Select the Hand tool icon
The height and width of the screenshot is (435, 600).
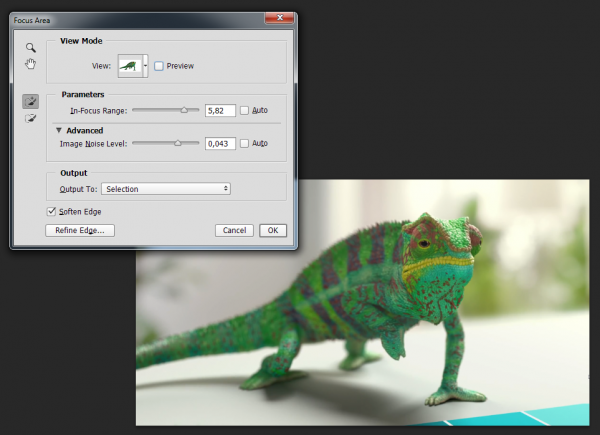coord(31,65)
